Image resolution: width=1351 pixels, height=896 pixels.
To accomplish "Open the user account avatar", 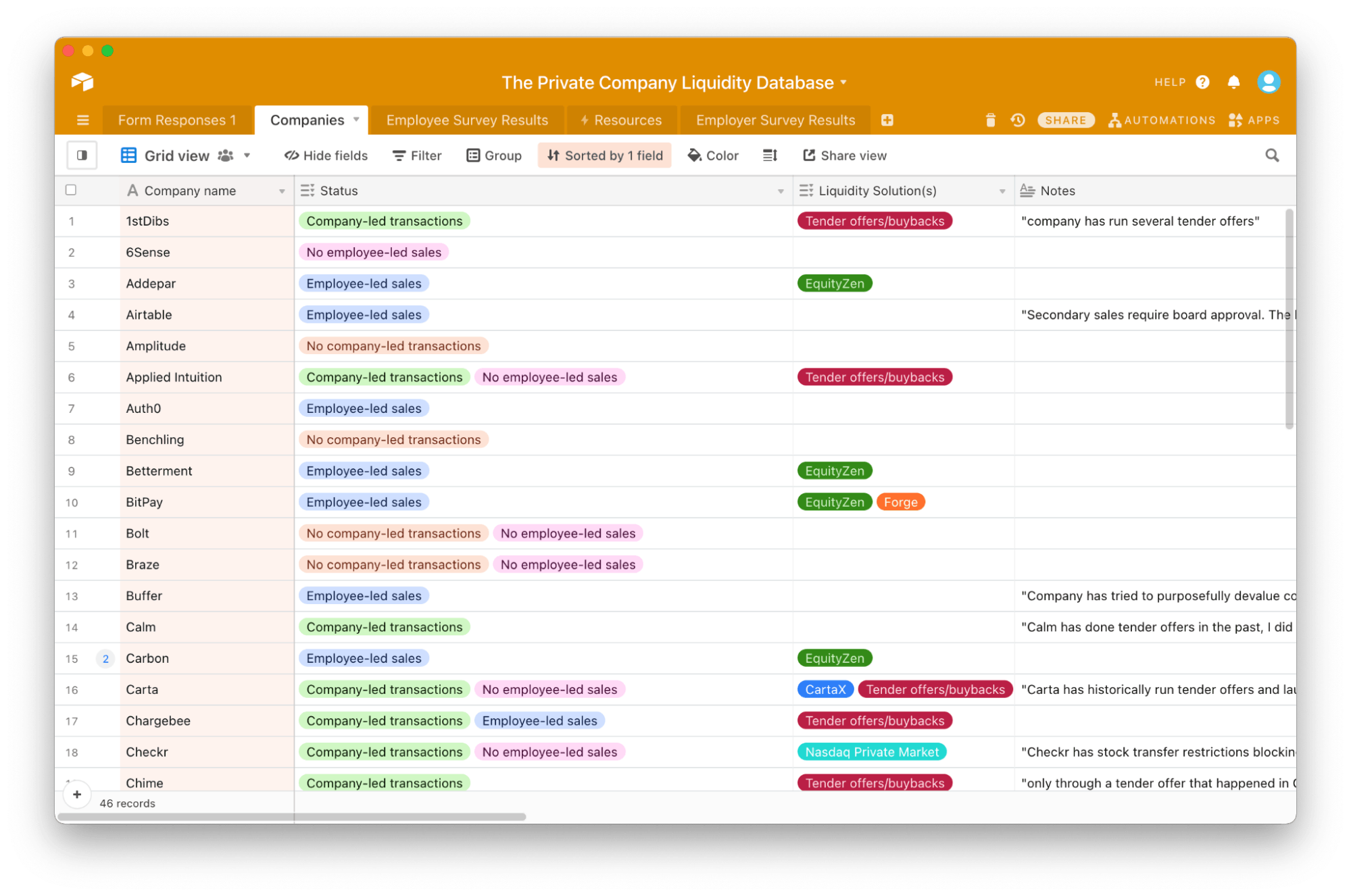I will pyautogui.click(x=1268, y=82).
